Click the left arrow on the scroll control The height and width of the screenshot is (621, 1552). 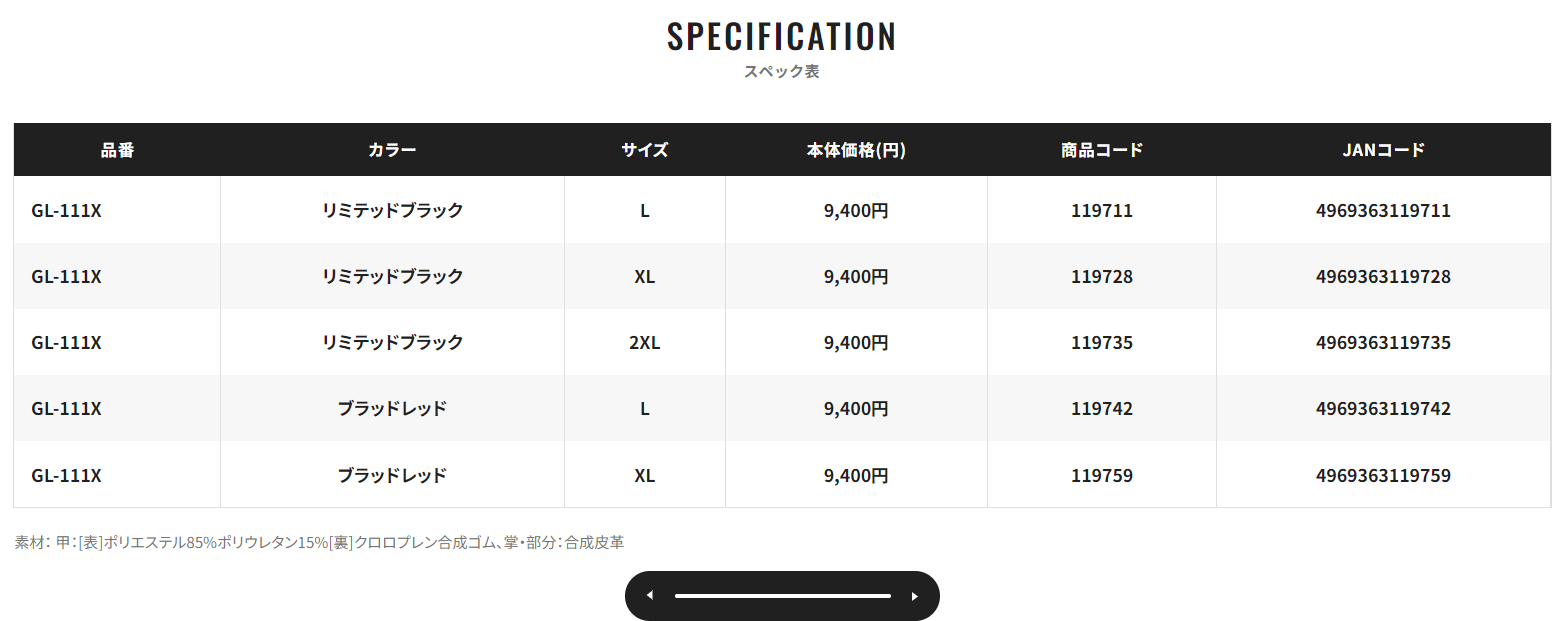[x=650, y=596]
